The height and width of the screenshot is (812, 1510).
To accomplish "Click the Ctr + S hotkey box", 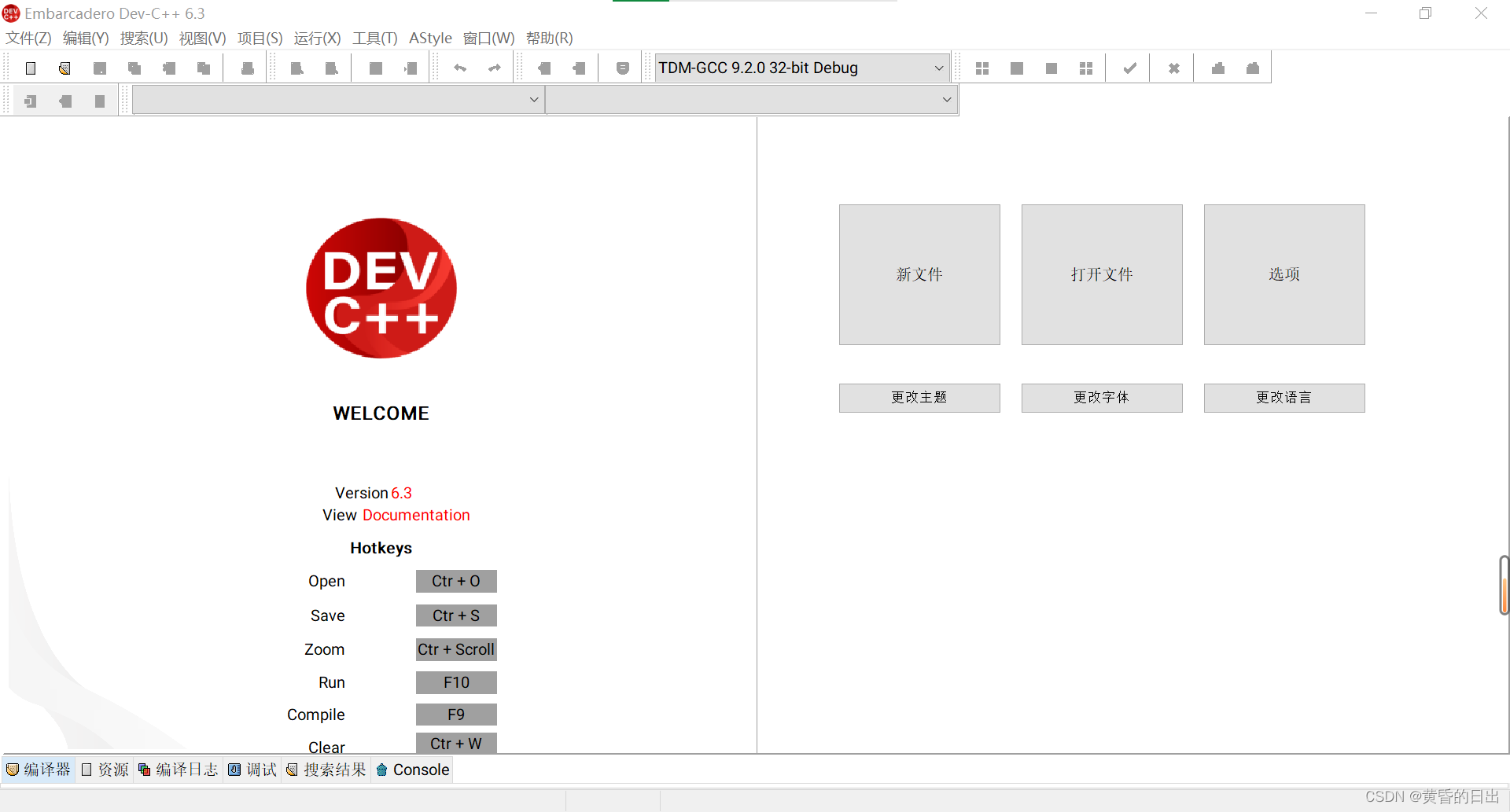I will tap(456, 615).
